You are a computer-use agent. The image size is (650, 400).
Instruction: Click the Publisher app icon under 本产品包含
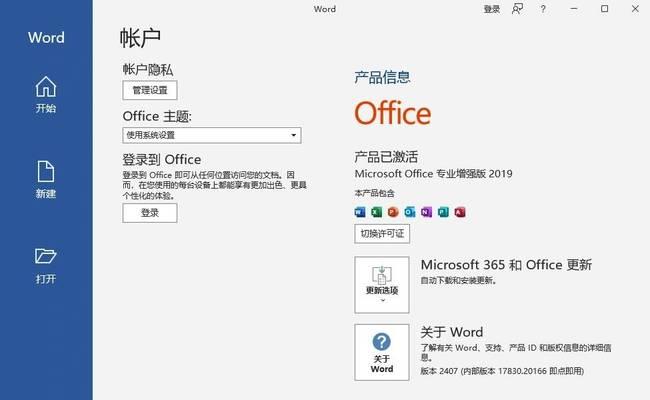443,212
